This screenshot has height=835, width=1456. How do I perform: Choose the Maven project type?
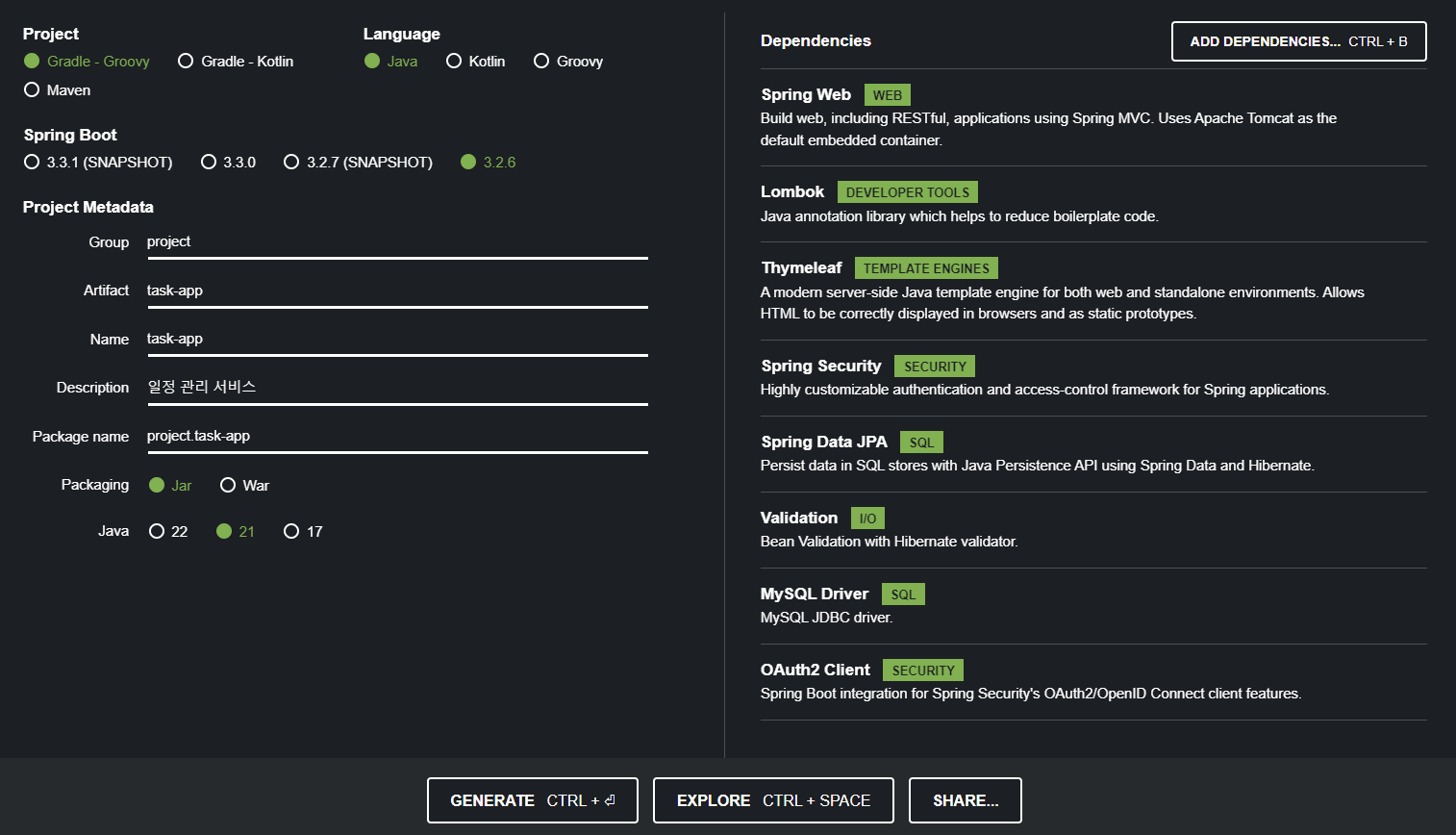pyautogui.click(x=57, y=89)
